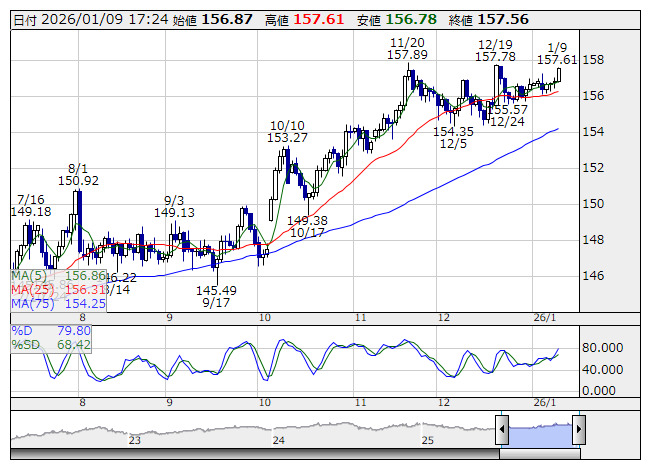Click the 日付 date field in header
Viewport: 653px width, 470px height.
88,19
